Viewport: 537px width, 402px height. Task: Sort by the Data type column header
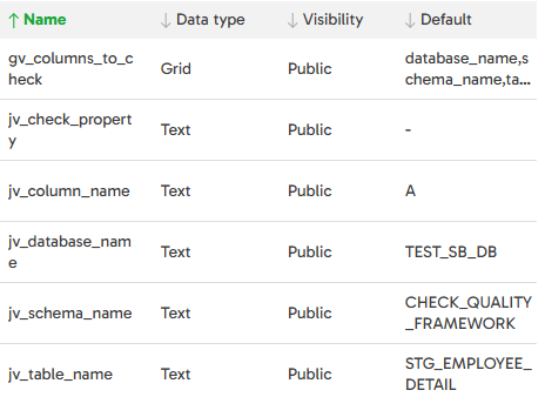[x=210, y=20]
